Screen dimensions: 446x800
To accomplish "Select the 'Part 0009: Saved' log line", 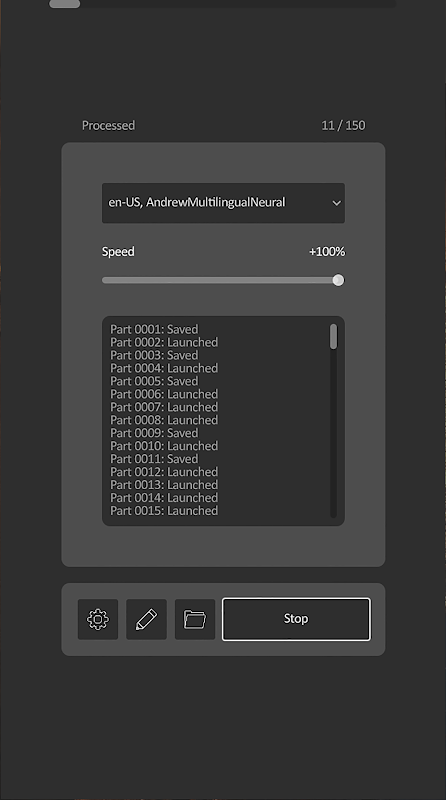I will tap(154, 433).
